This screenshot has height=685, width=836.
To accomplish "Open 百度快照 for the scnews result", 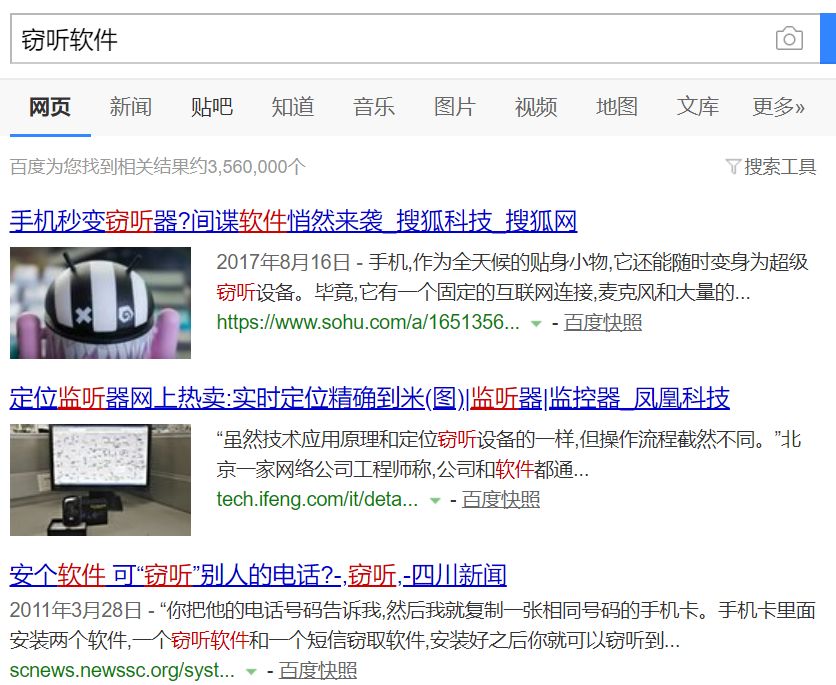I will click(x=318, y=671).
